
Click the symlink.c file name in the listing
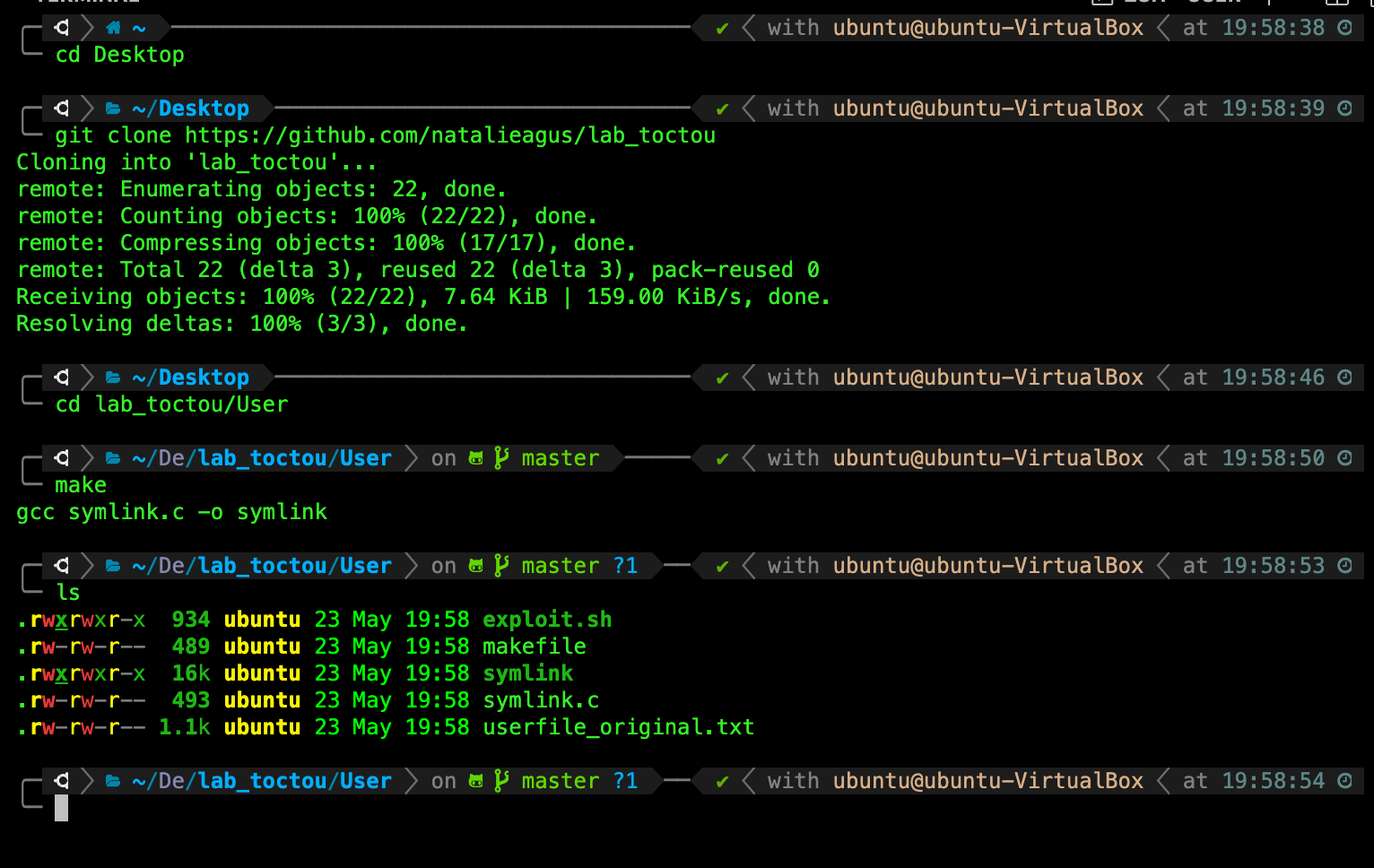click(x=541, y=700)
